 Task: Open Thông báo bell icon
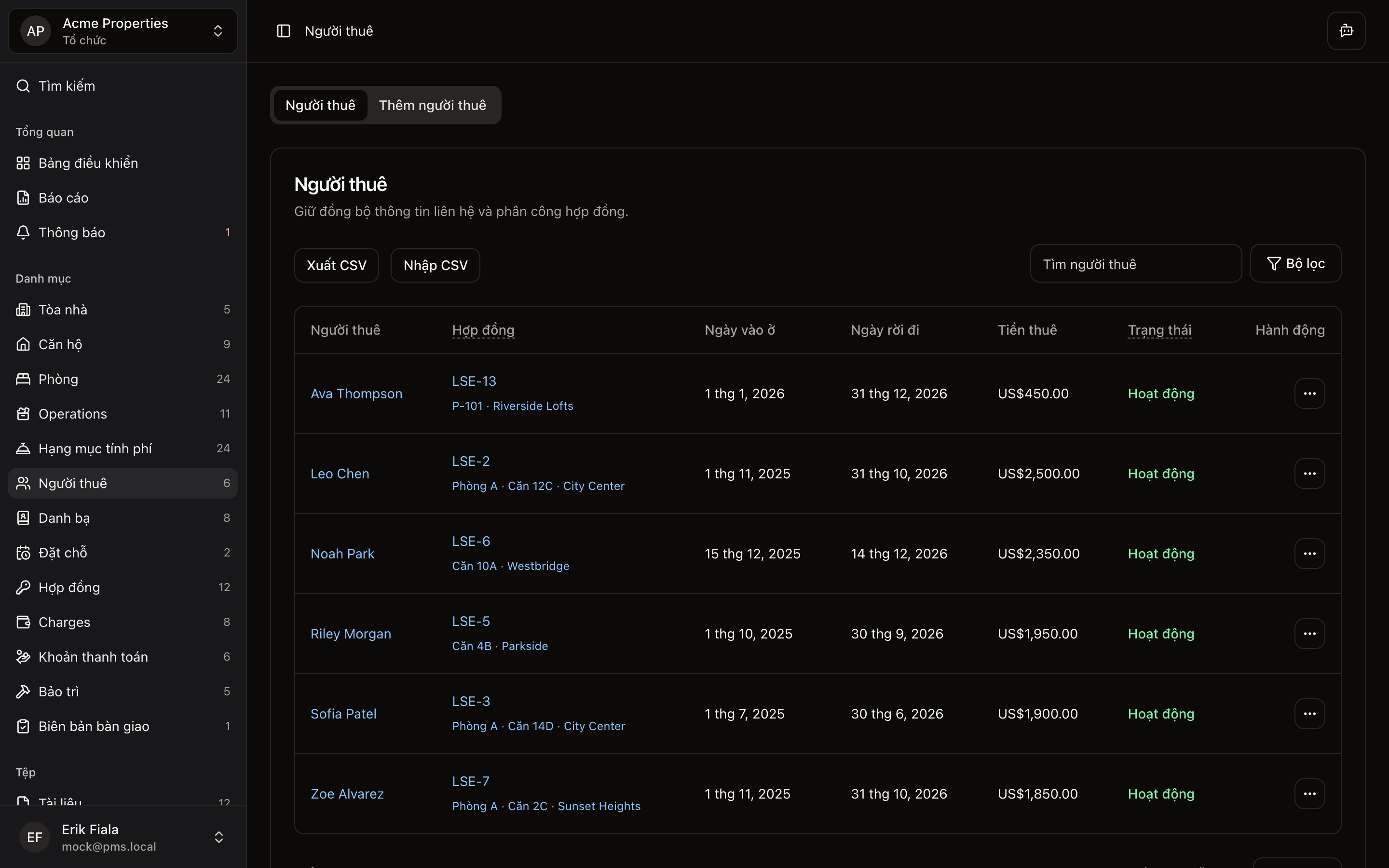(23, 232)
